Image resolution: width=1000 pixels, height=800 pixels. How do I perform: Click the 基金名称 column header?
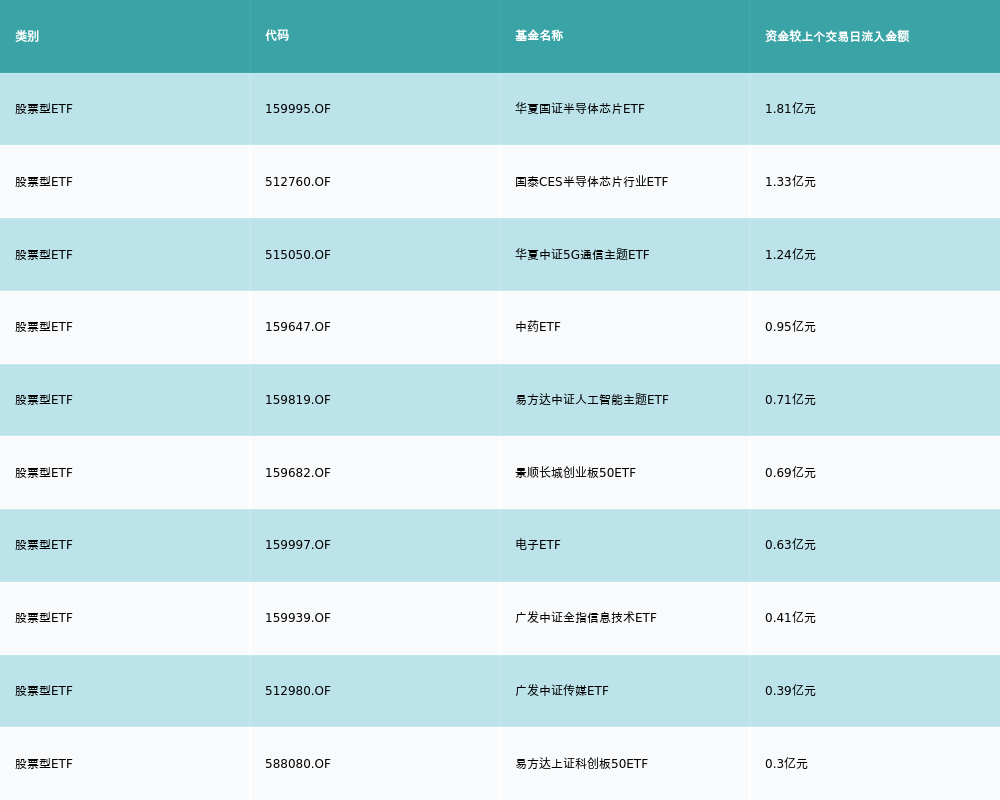539,36
